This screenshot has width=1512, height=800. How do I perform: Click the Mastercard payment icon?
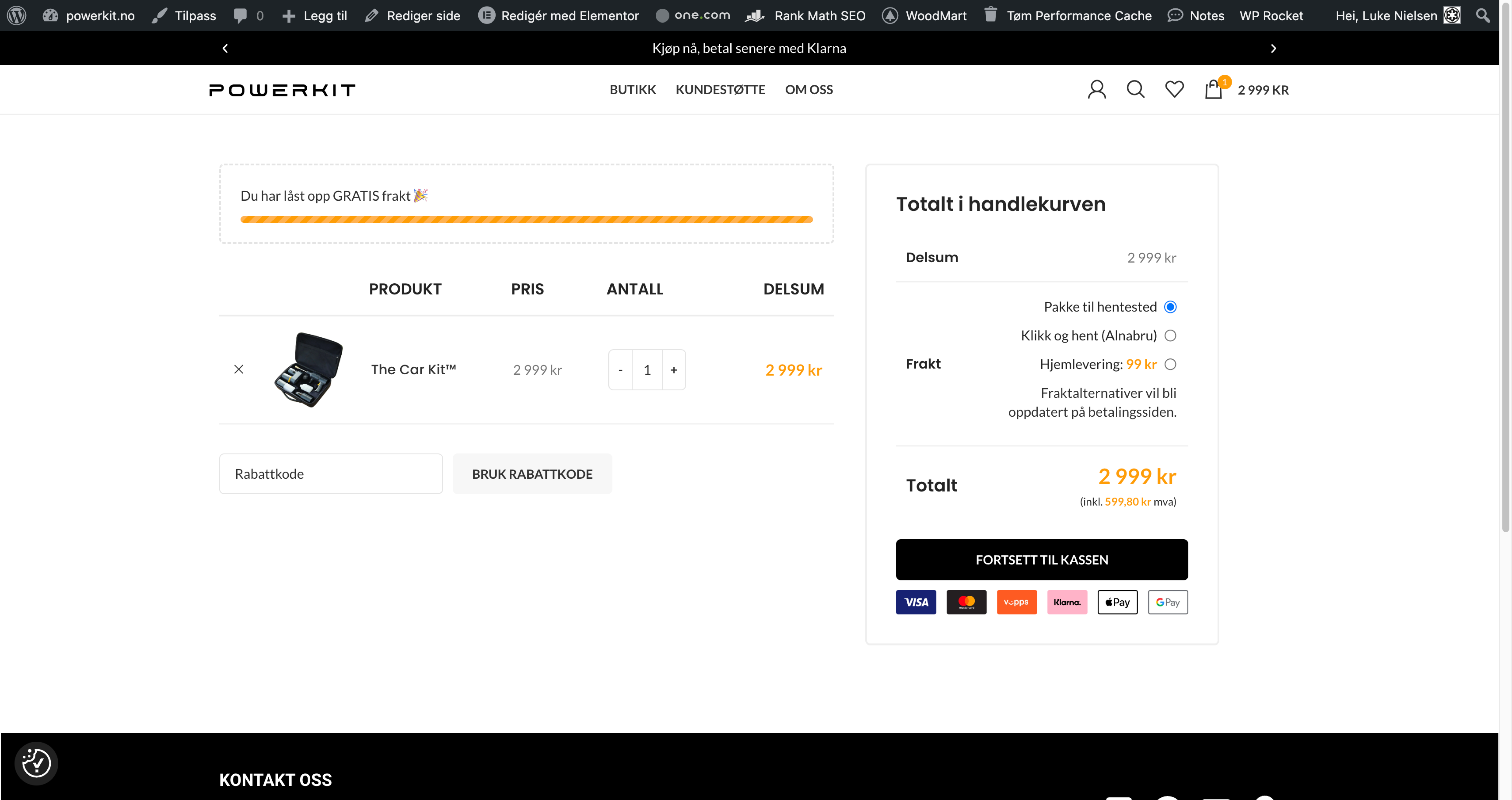[966, 602]
